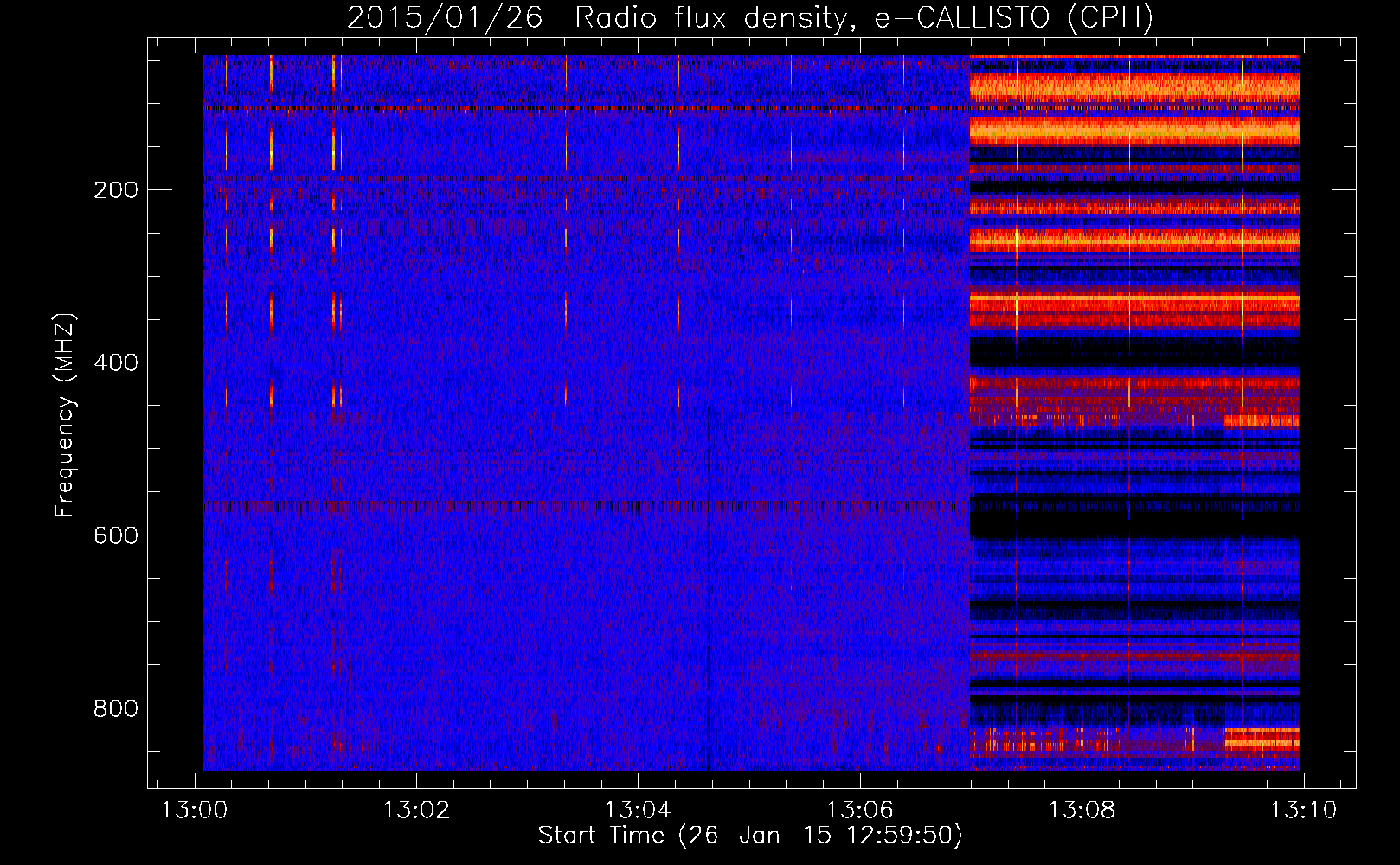Screen dimensions: 1400x865
Task: Click the 13:02 time tick label
Action: point(417,811)
